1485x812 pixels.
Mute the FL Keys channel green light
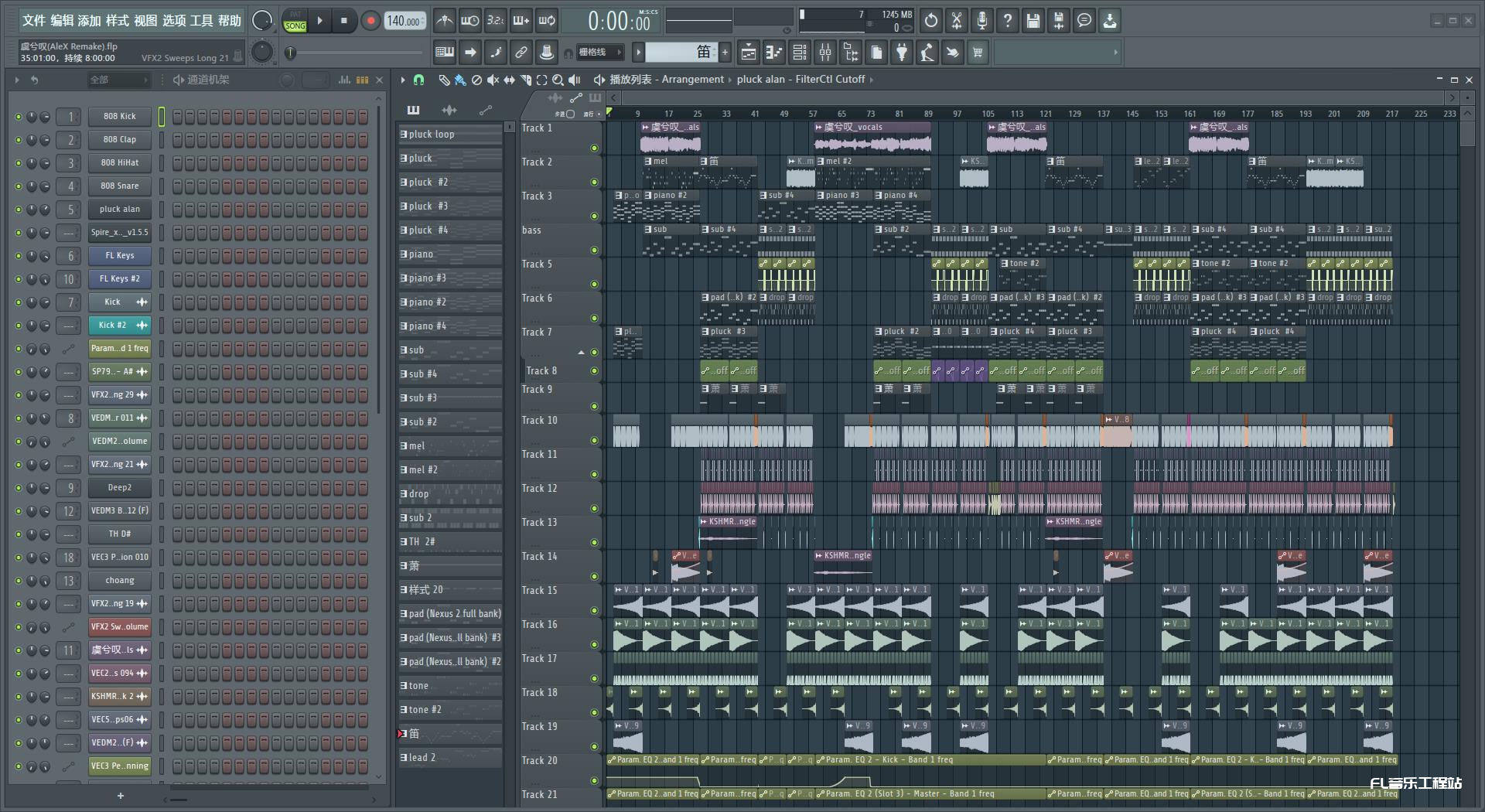coord(19,256)
